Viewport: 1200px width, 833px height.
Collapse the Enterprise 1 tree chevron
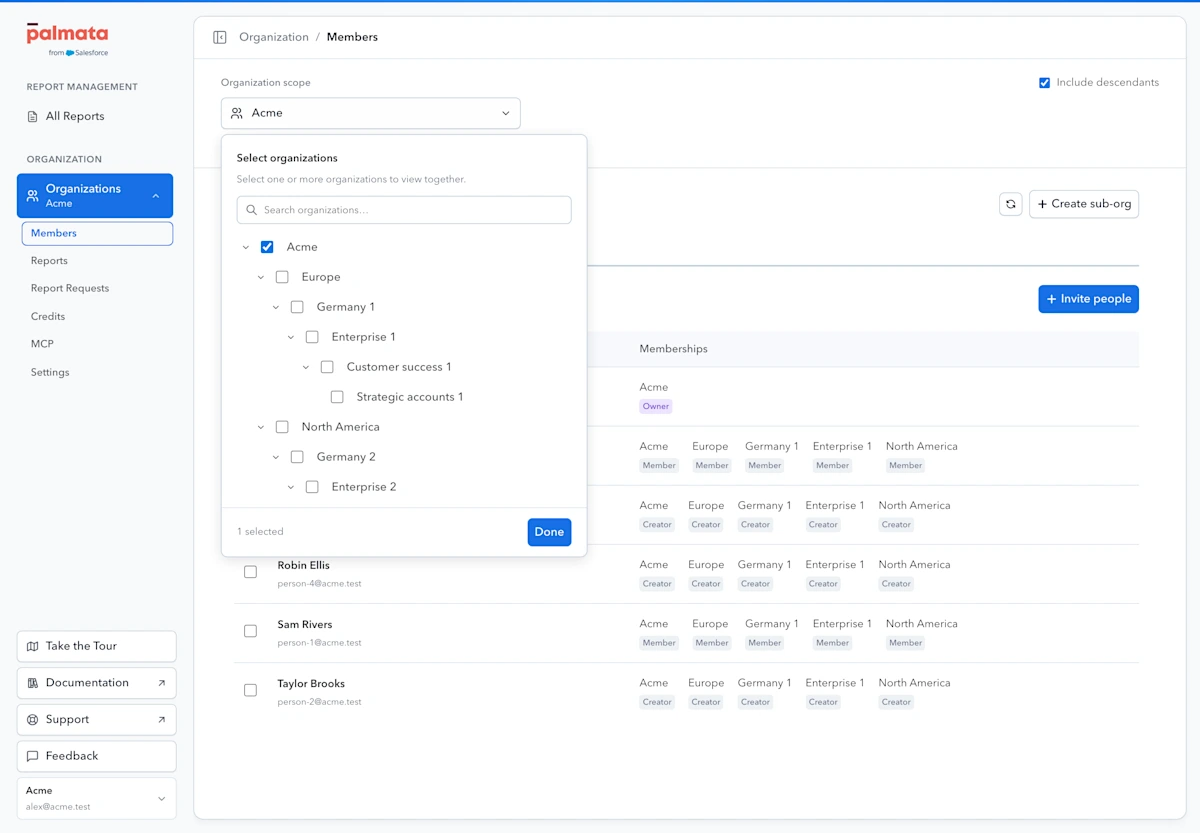tap(291, 337)
